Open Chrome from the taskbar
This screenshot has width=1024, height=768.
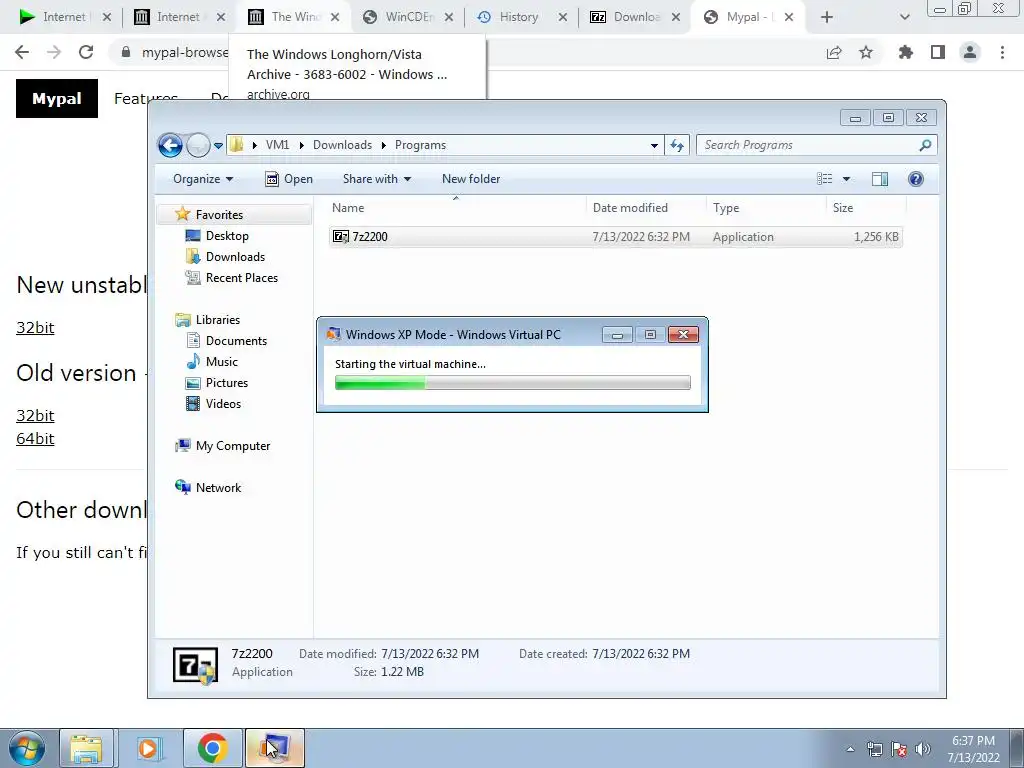coord(212,748)
